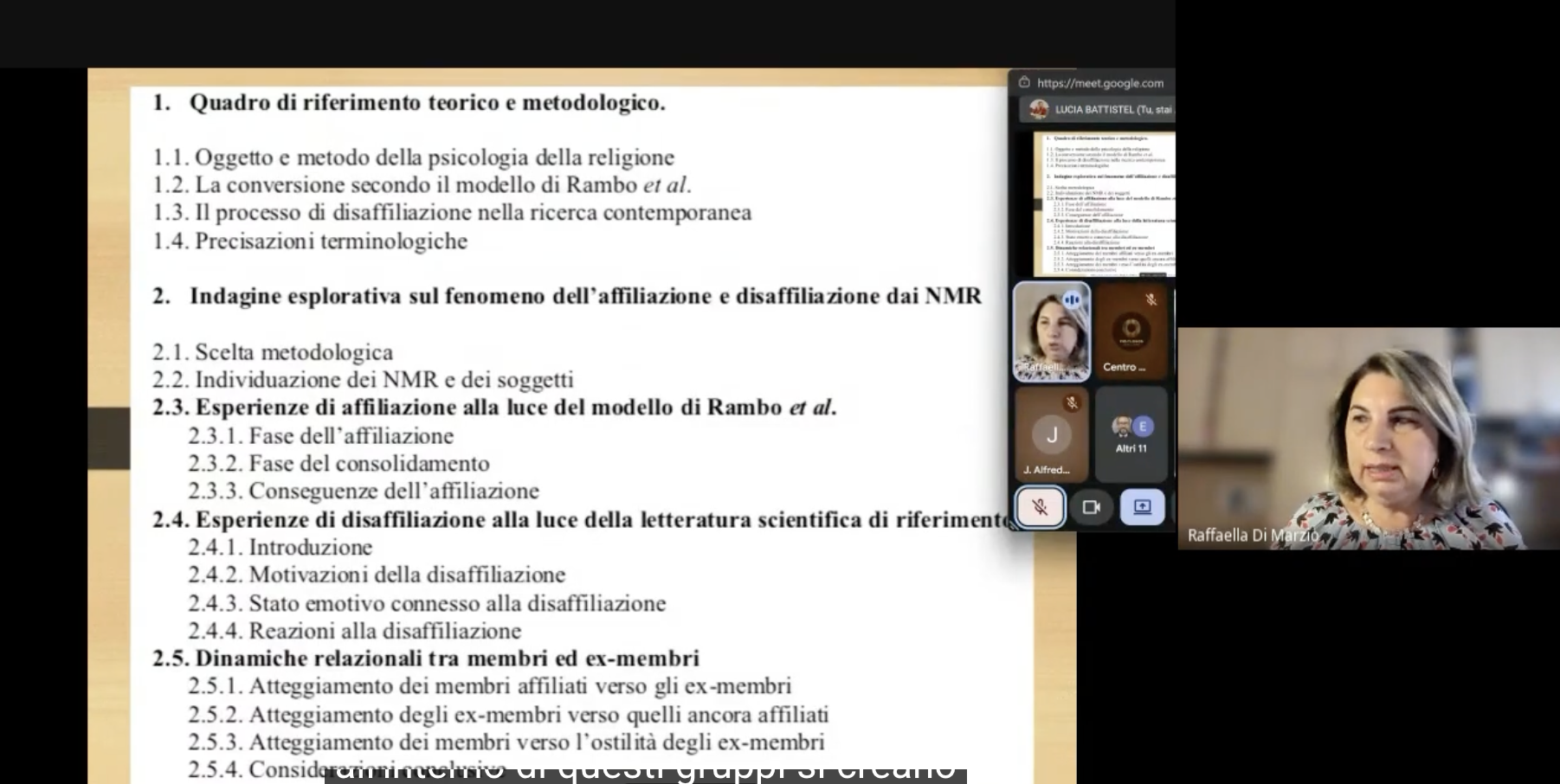This screenshot has height=784, width=1560.
Task: Click '1.3. Il processo di disaffiliazione'
Action: (452, 213)
